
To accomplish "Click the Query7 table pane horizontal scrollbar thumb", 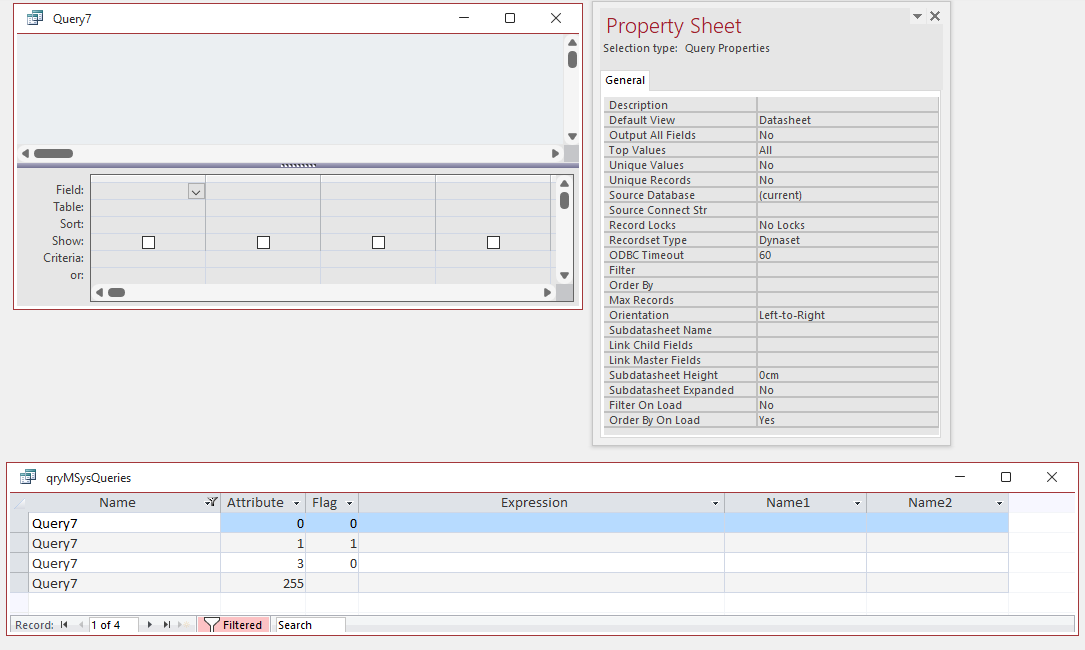I will coord(53,154).
